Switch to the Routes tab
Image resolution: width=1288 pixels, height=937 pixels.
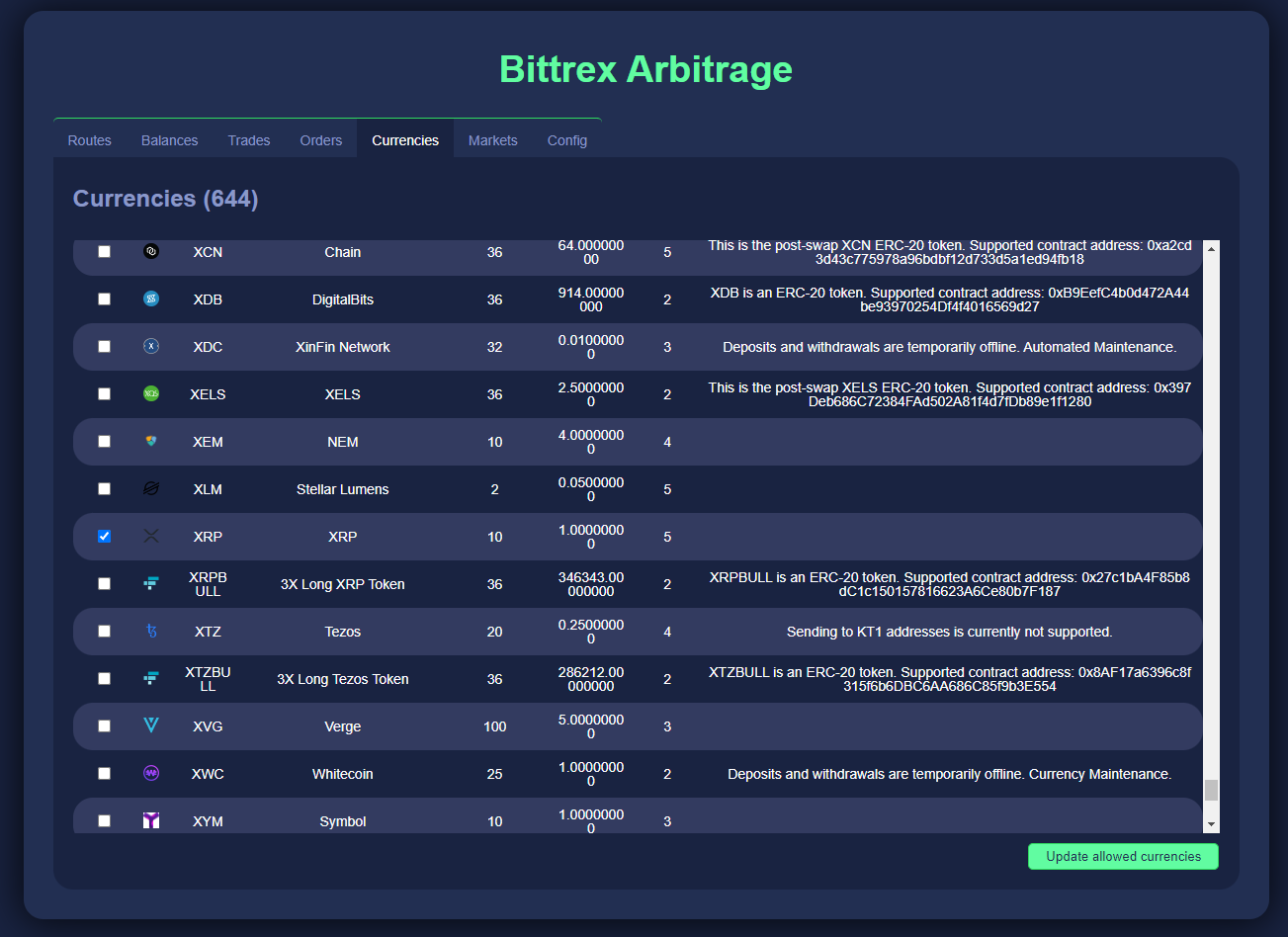(89, 140)
